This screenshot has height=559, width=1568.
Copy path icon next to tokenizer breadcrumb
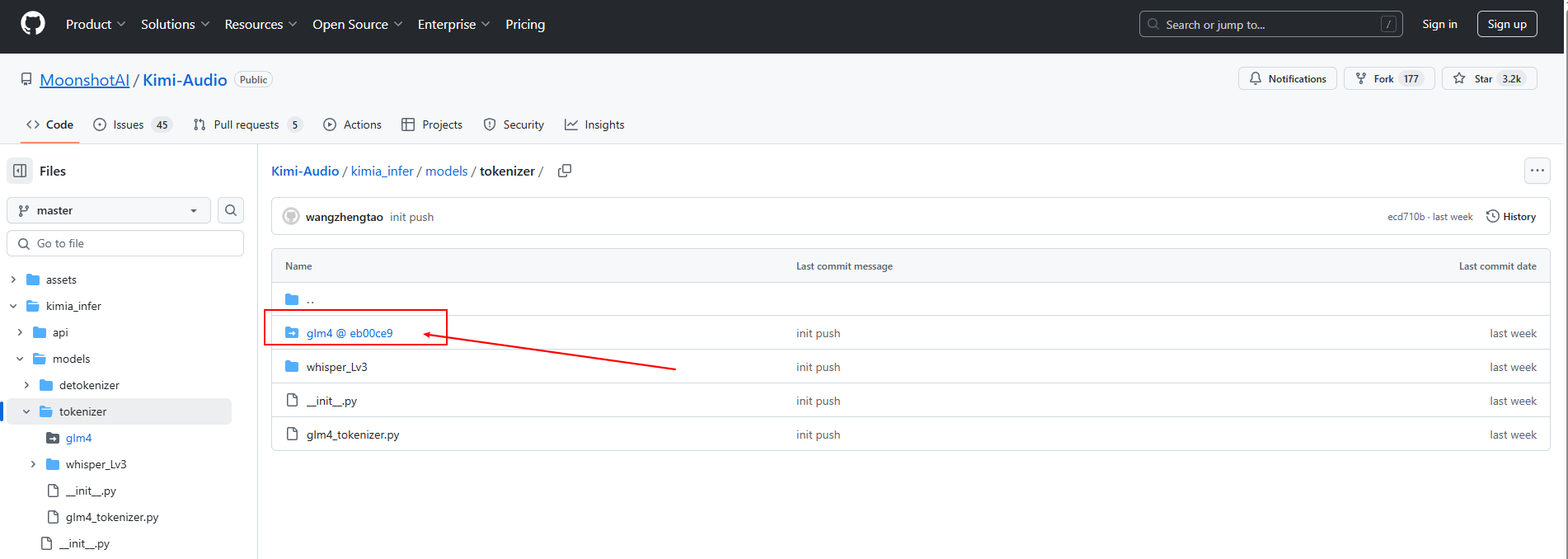[565, 171]
